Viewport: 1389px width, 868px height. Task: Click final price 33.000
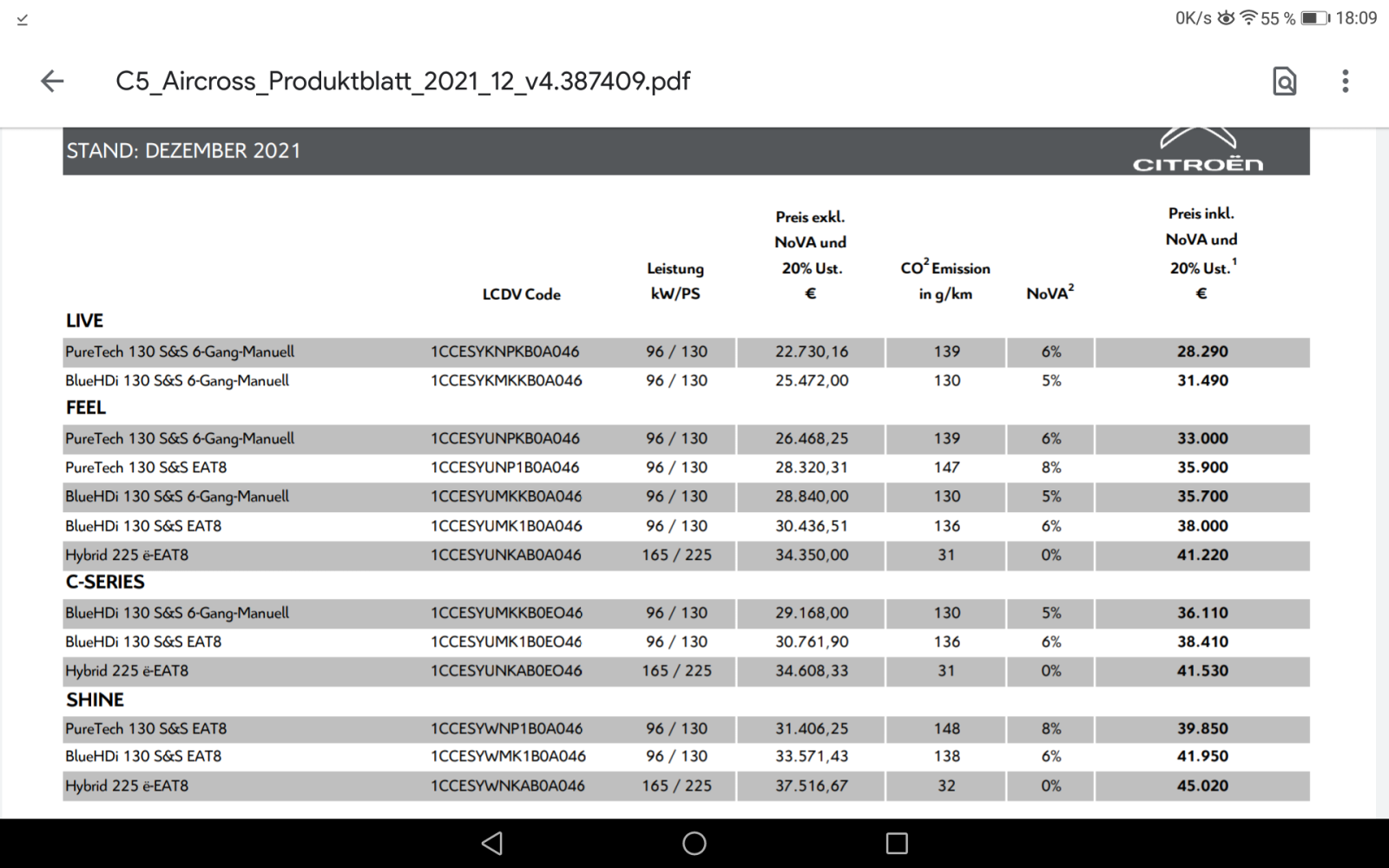point(1202,438)
